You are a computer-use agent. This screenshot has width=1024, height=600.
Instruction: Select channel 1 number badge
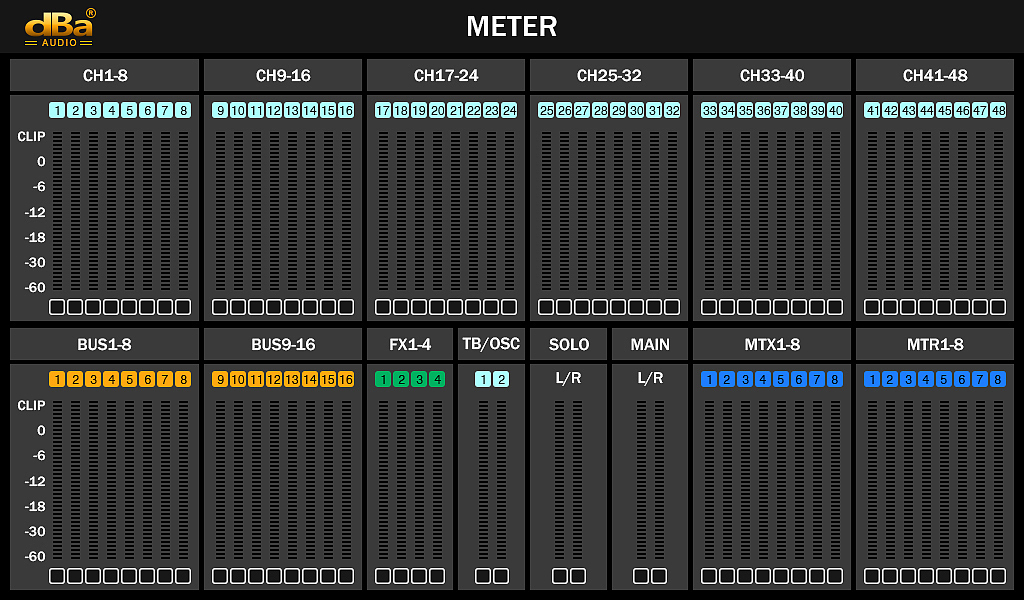coord(57,111)
